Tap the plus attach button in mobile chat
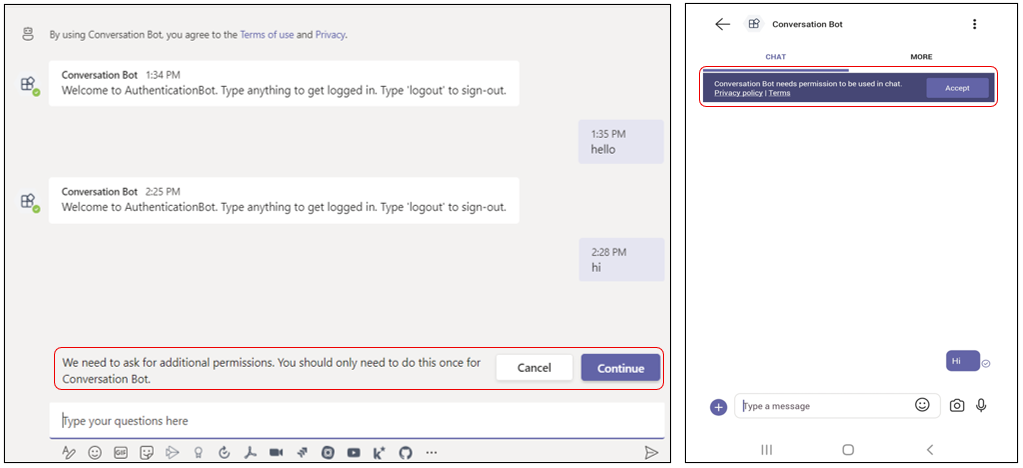The width and height of the screenshot is (1023, 468). point(718,407)
